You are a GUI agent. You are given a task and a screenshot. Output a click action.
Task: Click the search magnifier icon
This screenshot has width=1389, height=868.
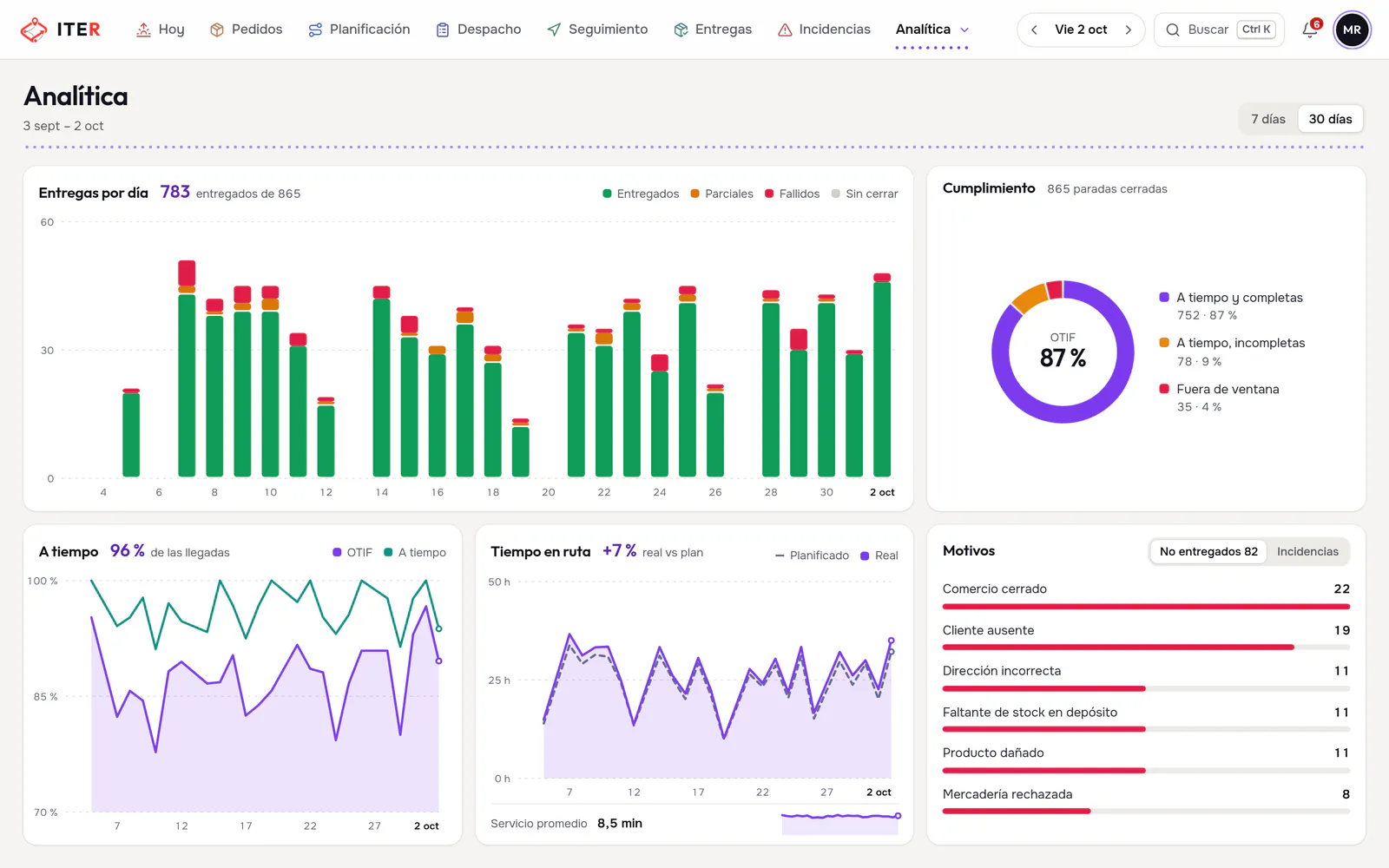[x=1173, y=30]
